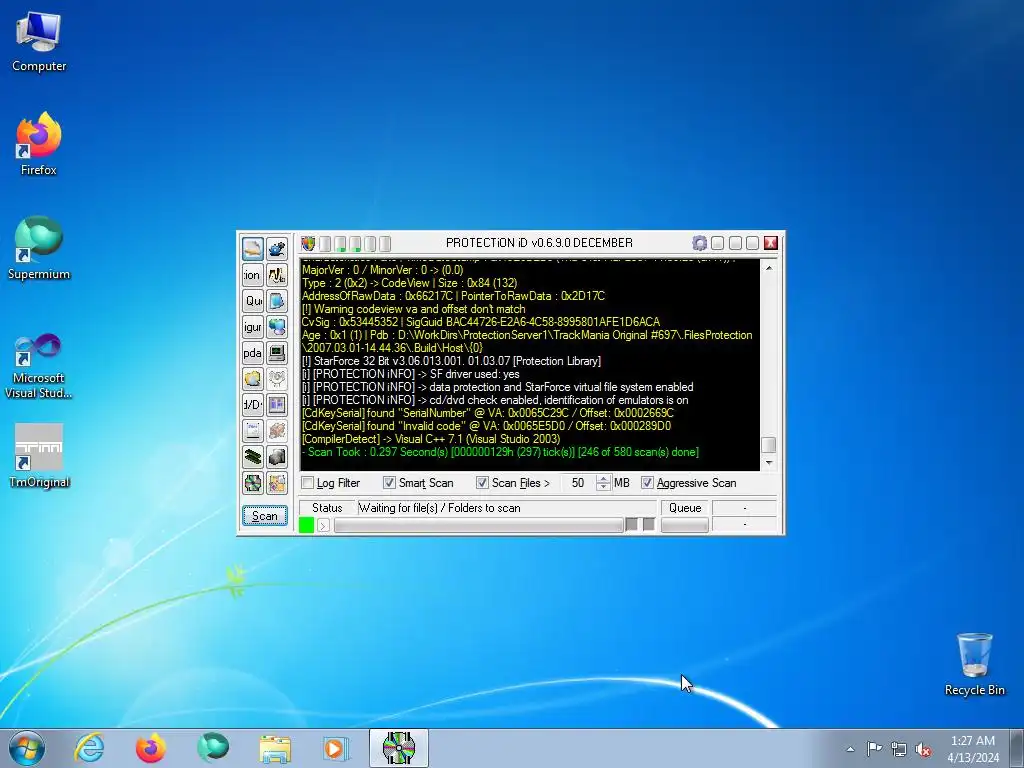Click the white notepad icon in the sidebar

tap(253, 431)
